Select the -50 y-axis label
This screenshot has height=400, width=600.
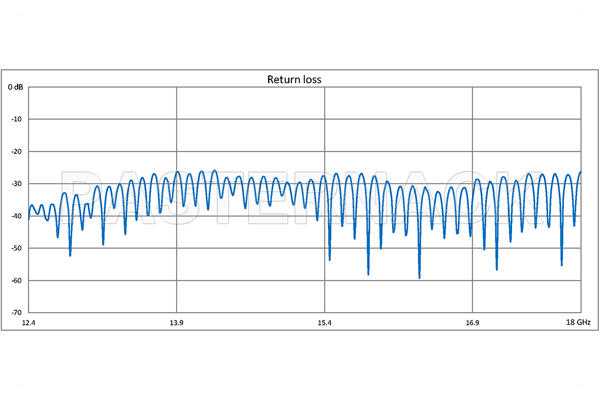[x=17, y=247]
